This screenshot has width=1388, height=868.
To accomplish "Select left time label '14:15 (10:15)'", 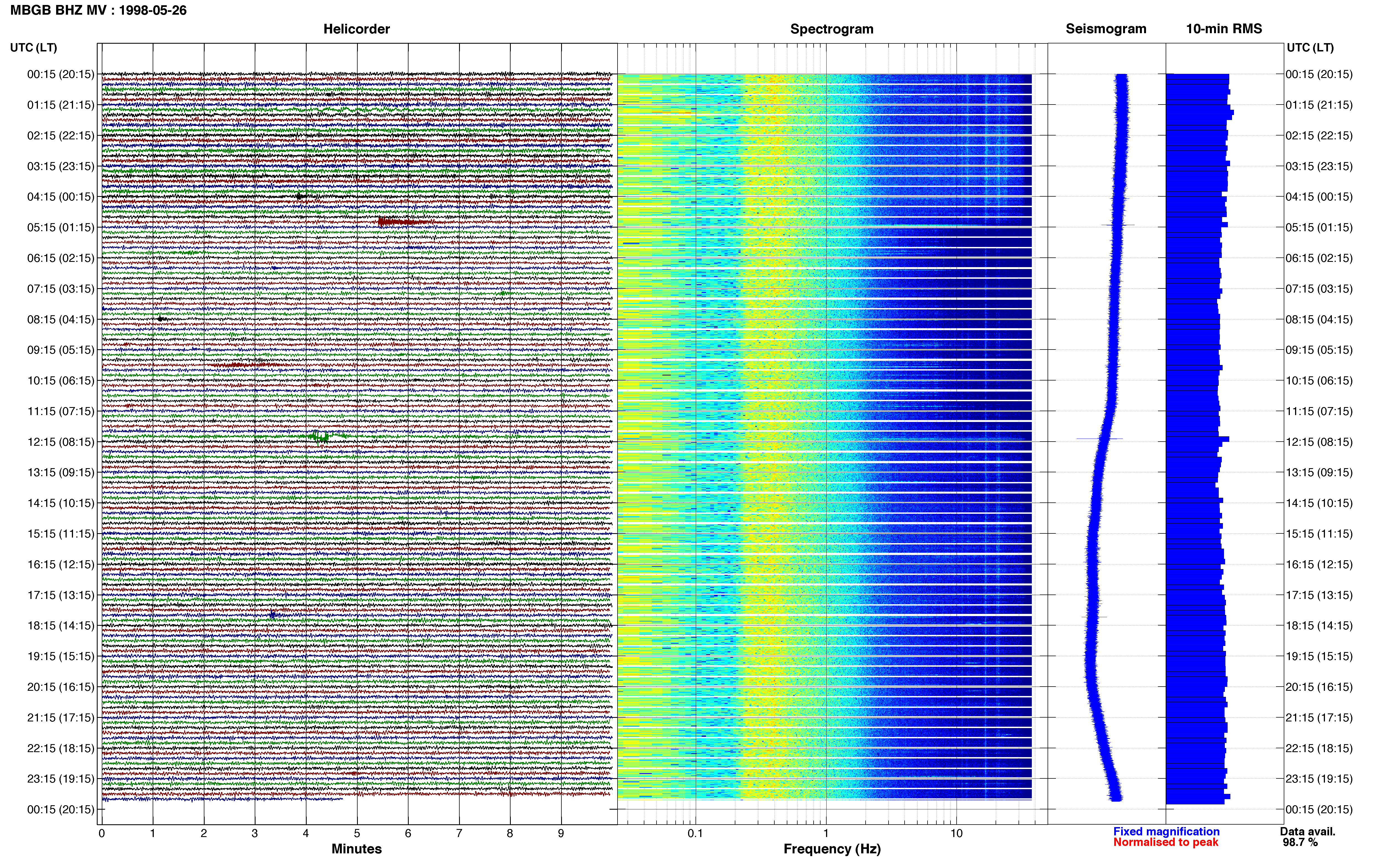I will [x=60, y=504].
